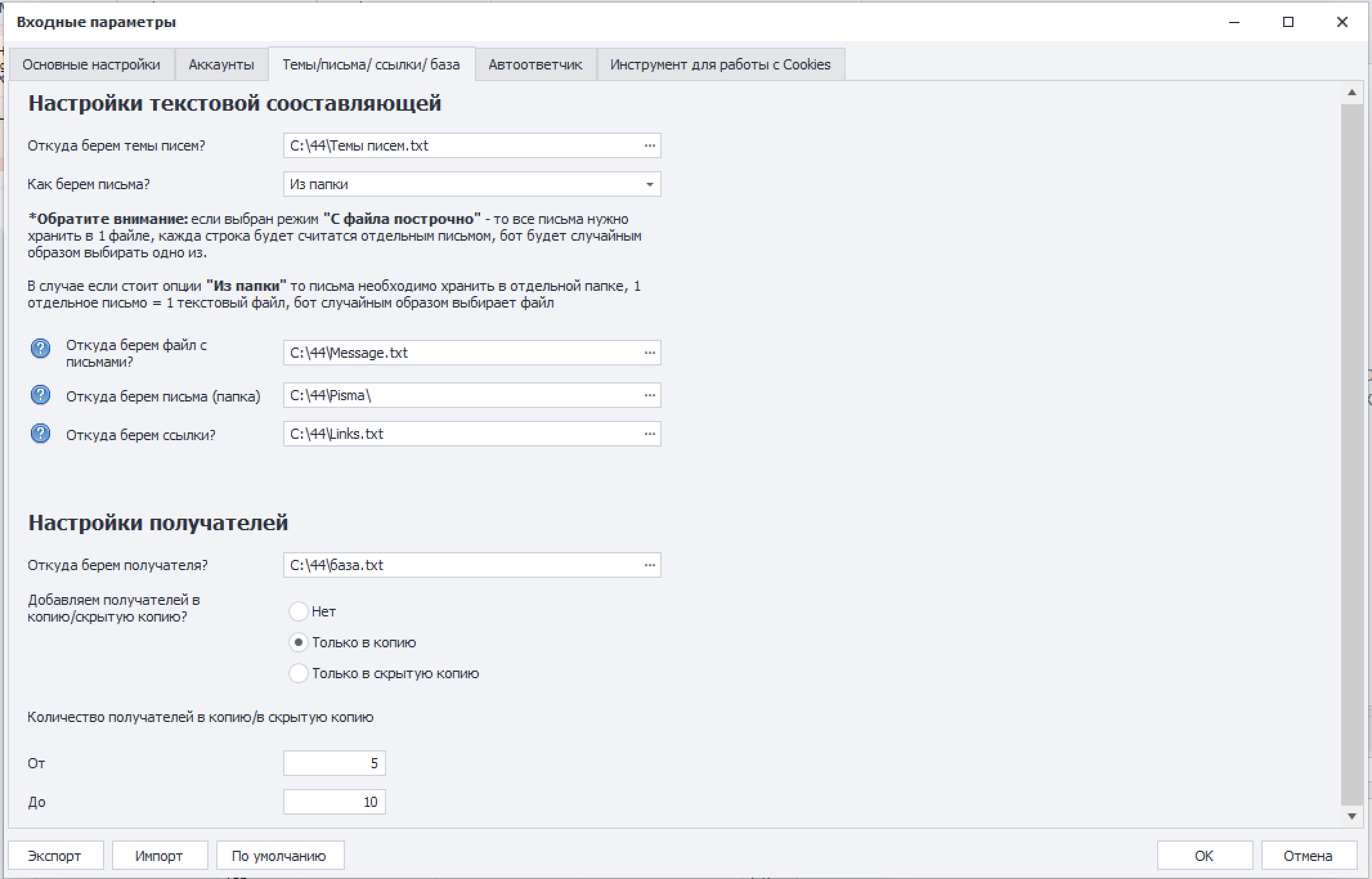
Task: Click ellipsis button next to Links.txt
Action: (x=649, y=434)
